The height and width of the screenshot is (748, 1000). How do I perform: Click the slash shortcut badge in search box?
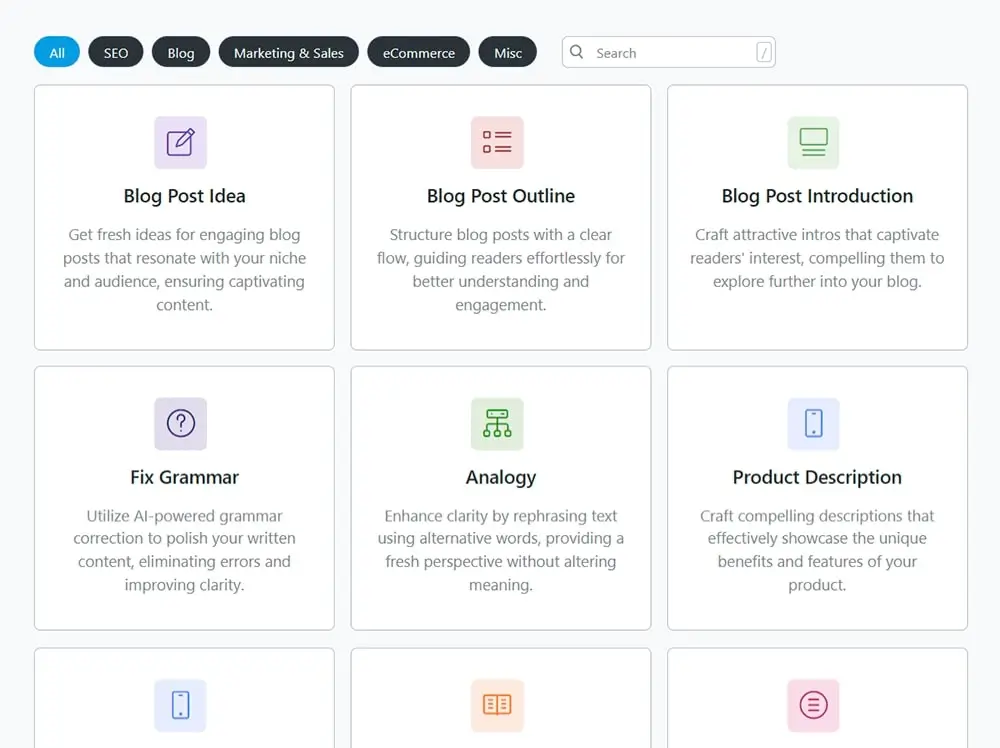pos(764,53)
